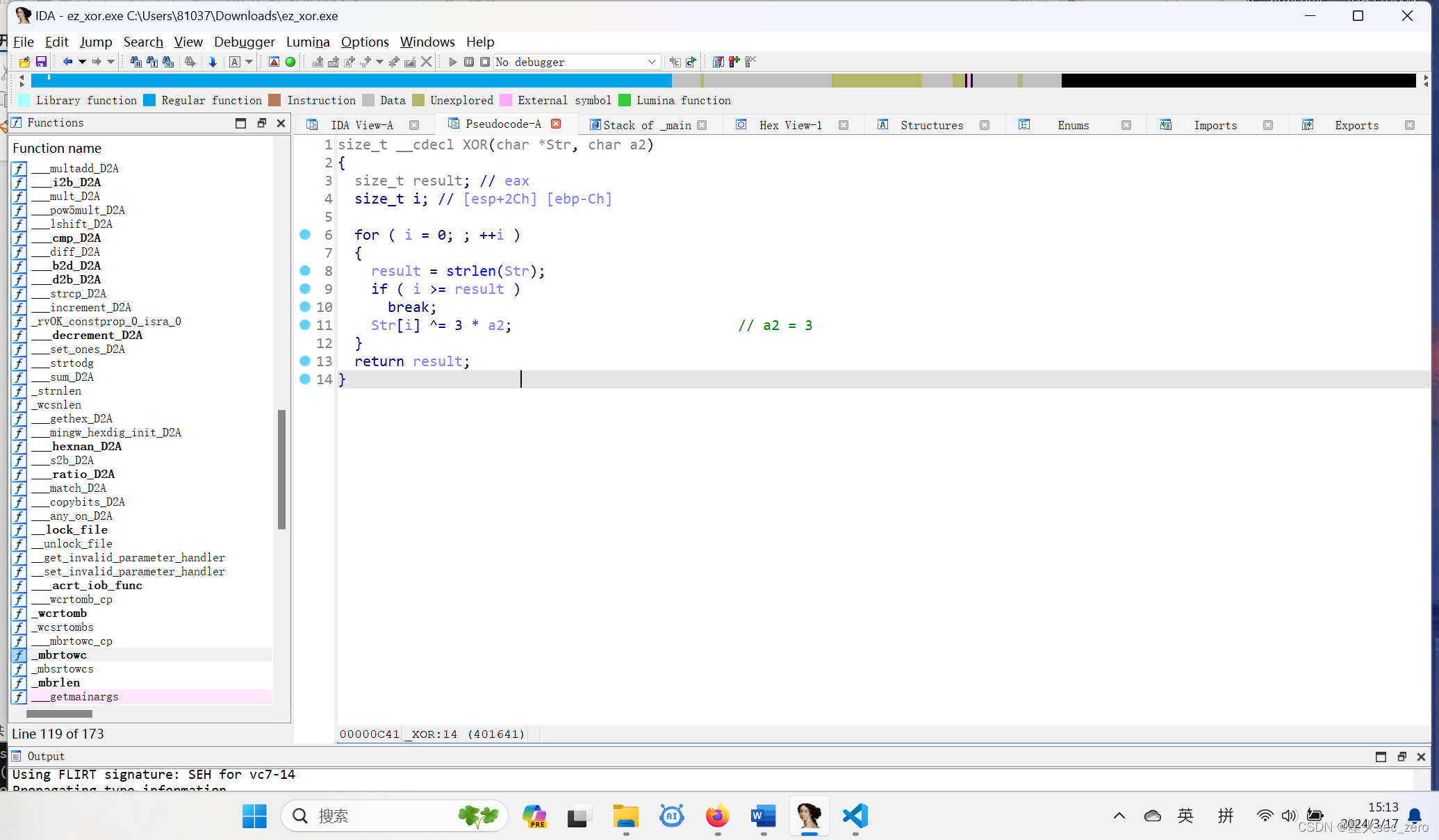Open the No debugger selection dropdown

point(651,62)
